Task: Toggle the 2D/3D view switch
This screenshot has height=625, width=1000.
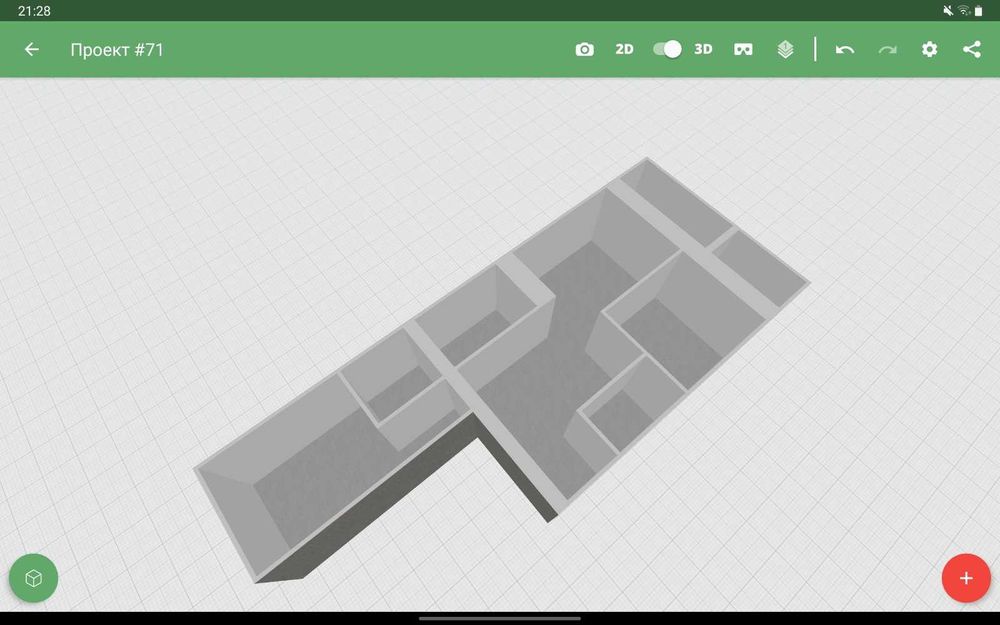Action: click(x=667, y=49)
